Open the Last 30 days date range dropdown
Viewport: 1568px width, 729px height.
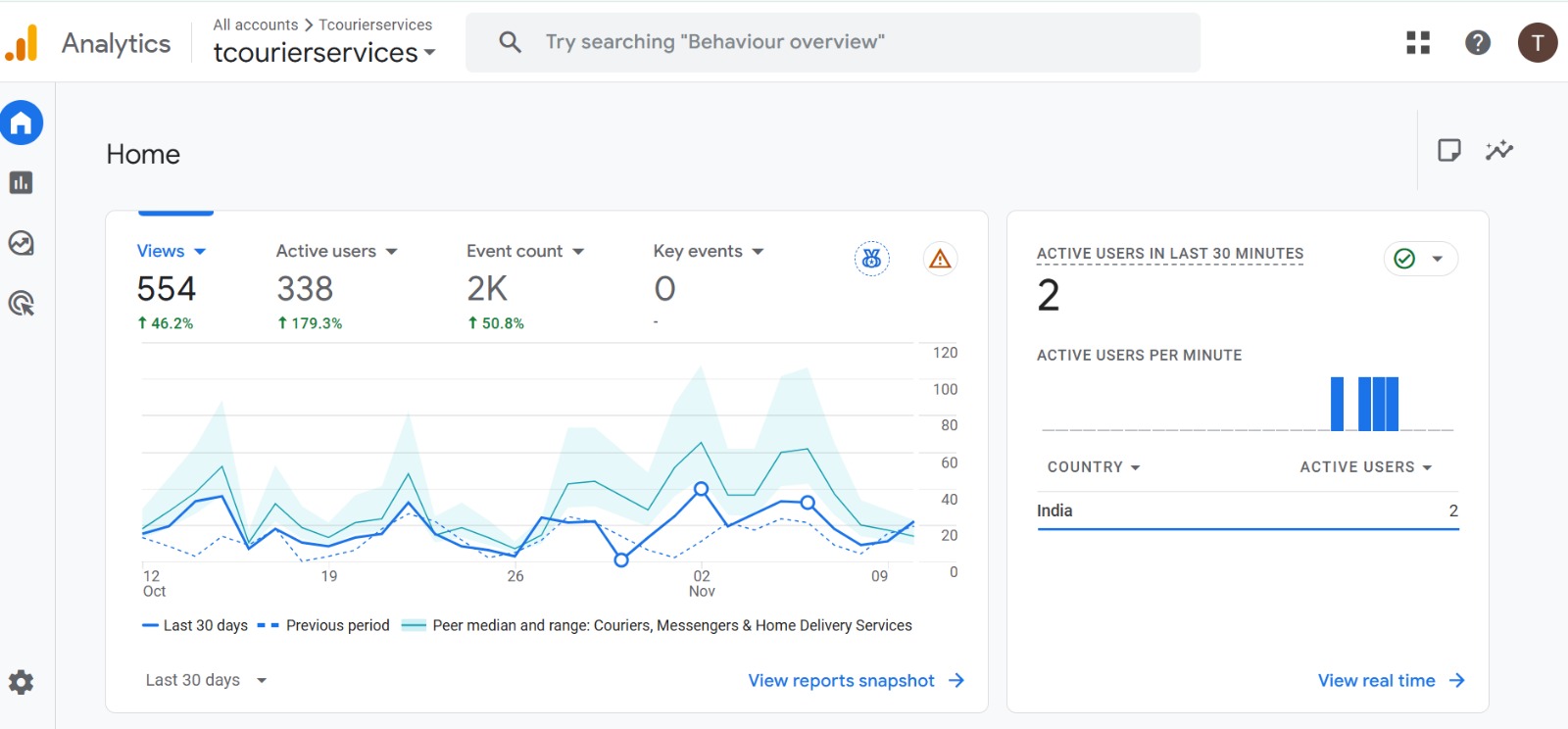(x=206, y=680)
